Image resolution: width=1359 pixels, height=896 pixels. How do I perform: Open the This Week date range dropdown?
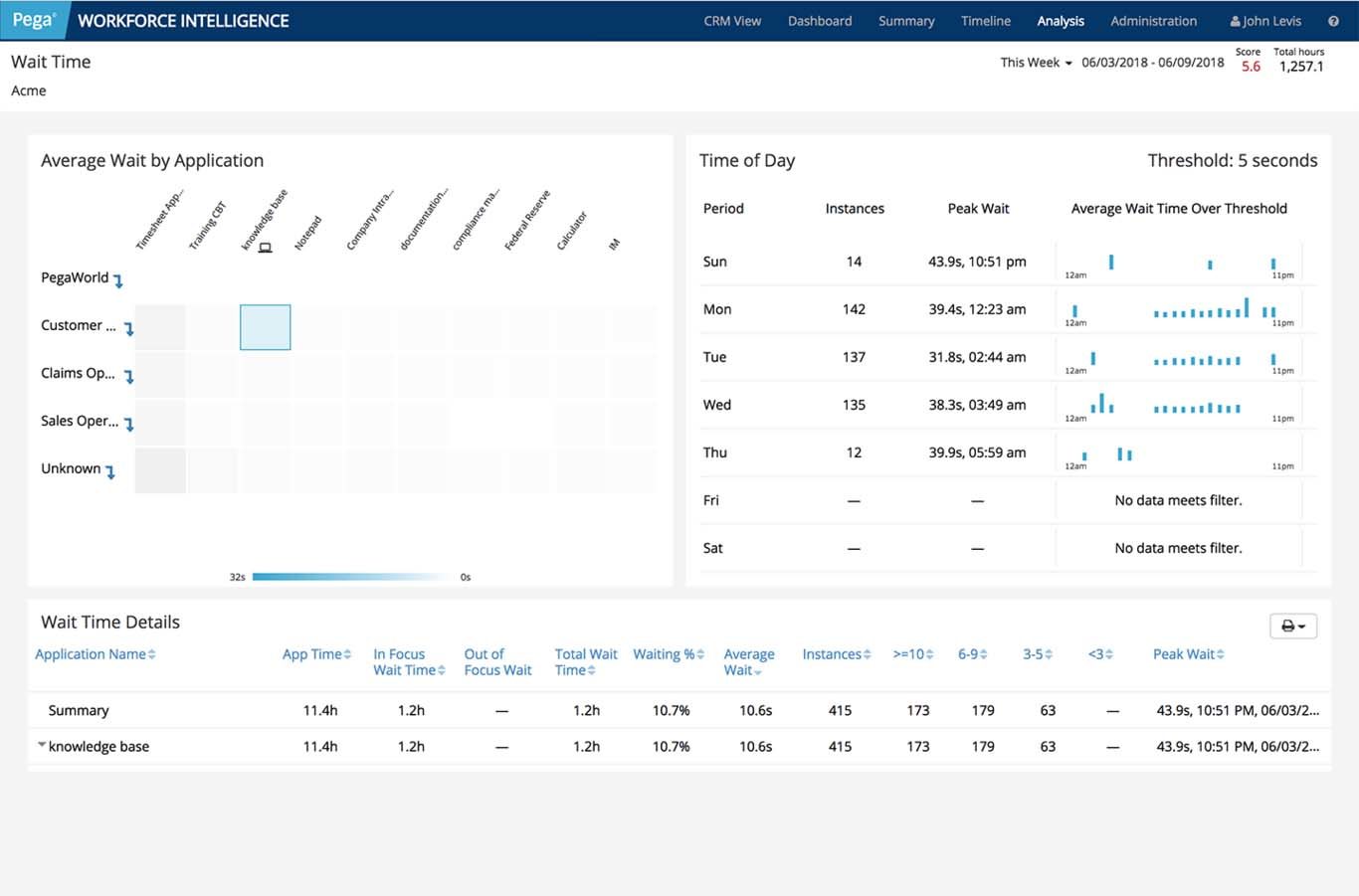(1036, 63)
